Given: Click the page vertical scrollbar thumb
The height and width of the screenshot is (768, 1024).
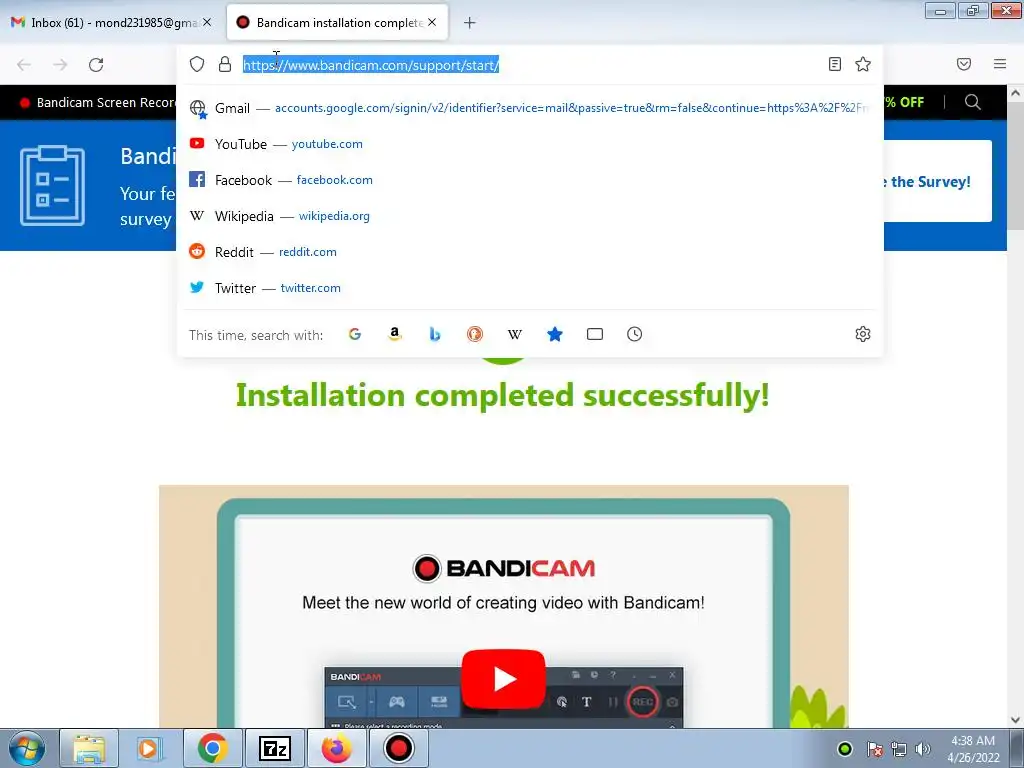Looking at the screenshot, I should tap(1015, 165).
